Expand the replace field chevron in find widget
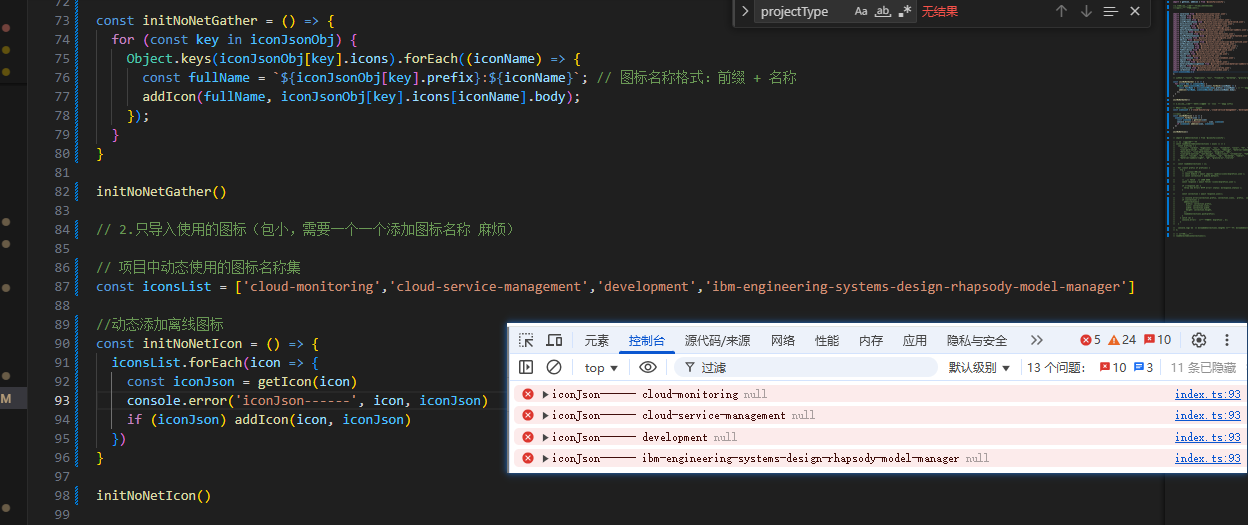 tap(745, 11)
